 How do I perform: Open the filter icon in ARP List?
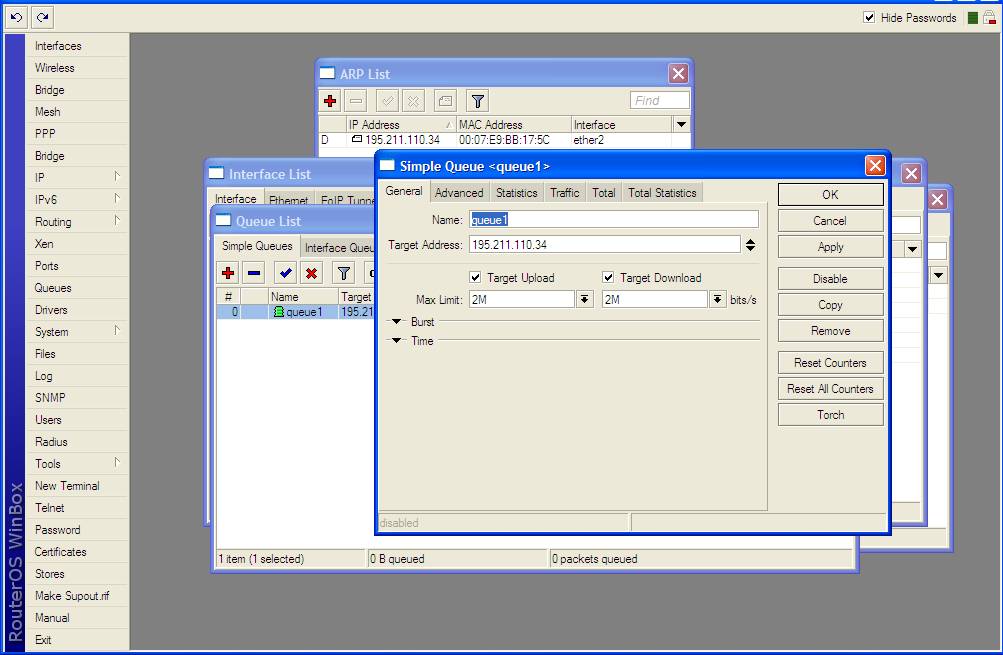(478, 101)
